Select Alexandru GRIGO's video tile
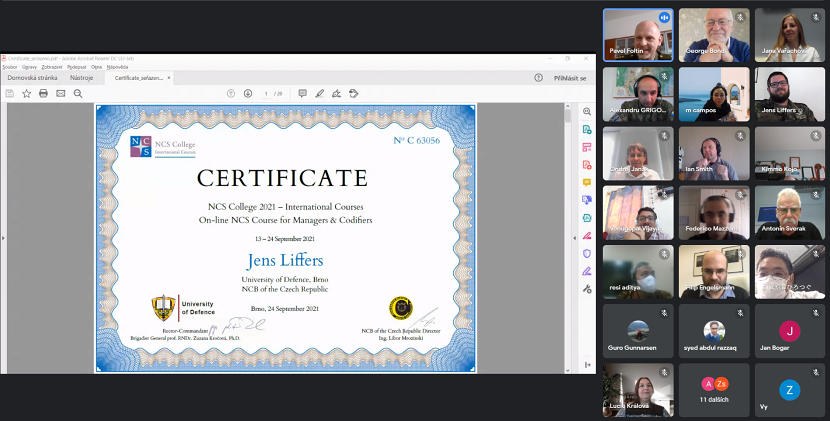The height and width of the screenshot is (421, 830). [x=638, y=94]
